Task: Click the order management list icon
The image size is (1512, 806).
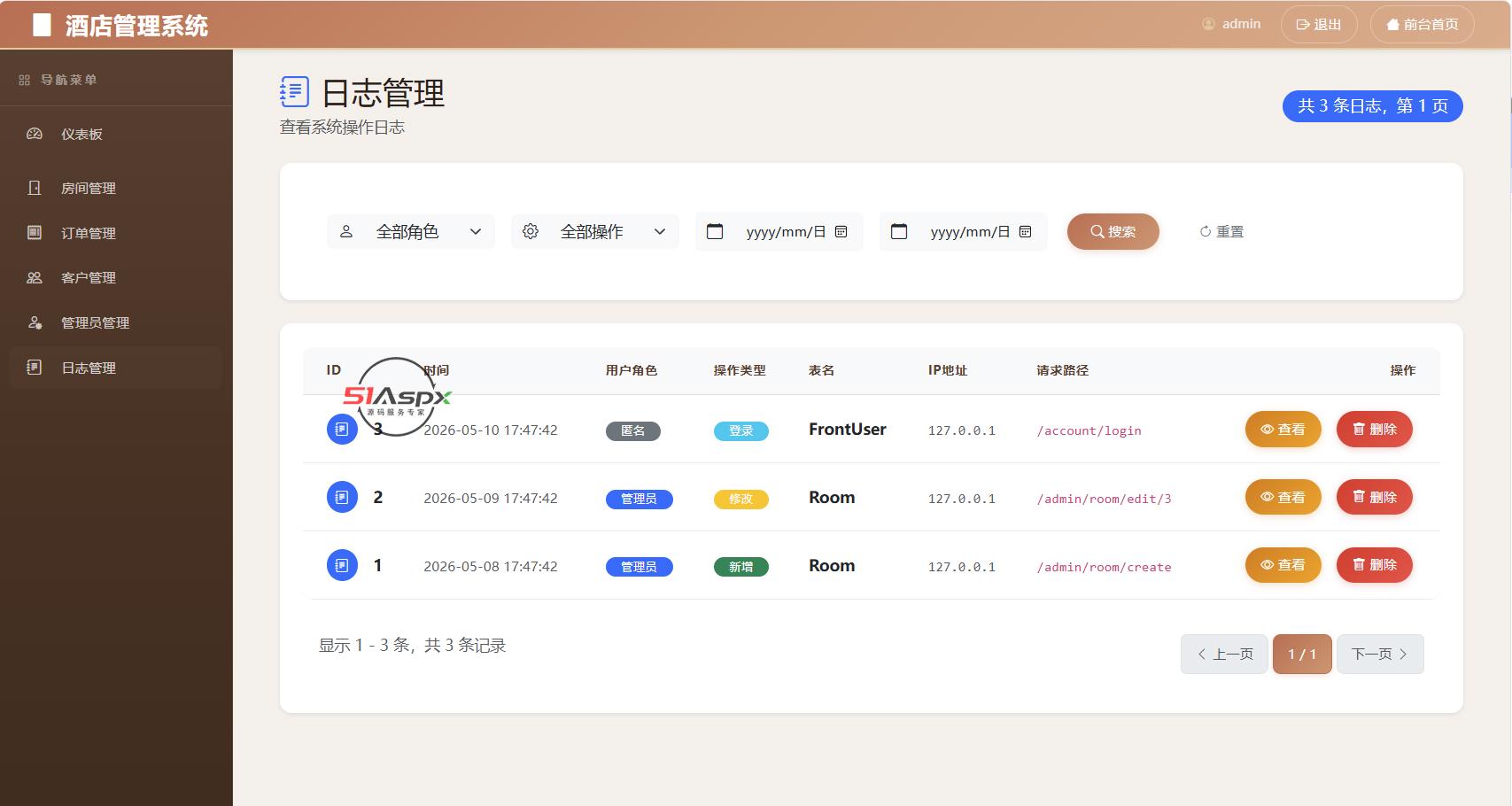Action: pyautogui.click(x=35, y=233)
